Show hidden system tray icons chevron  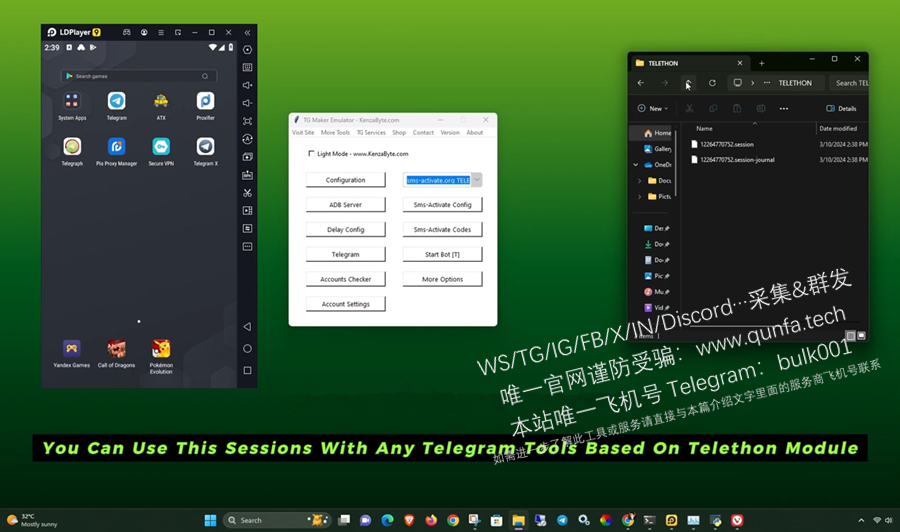point(861,521)
